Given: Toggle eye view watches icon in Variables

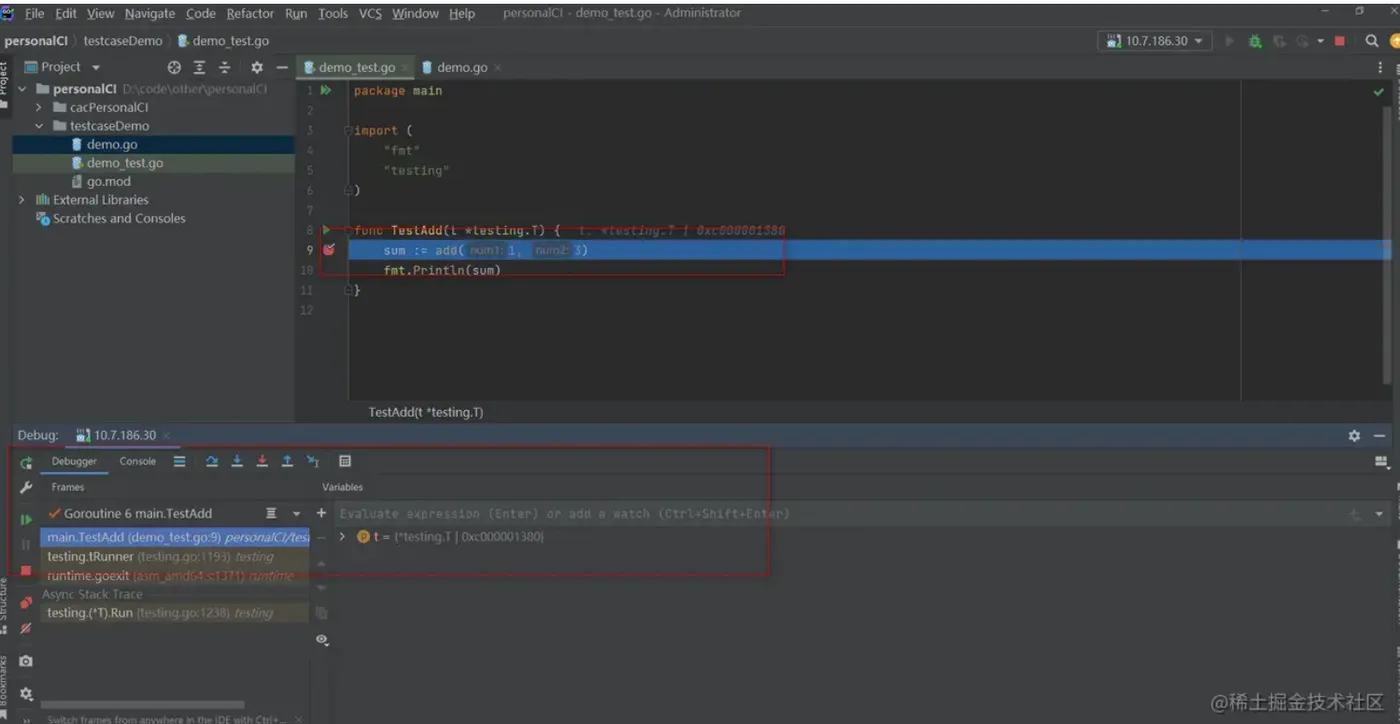Looking at the screenshot, I should point(321,639).
